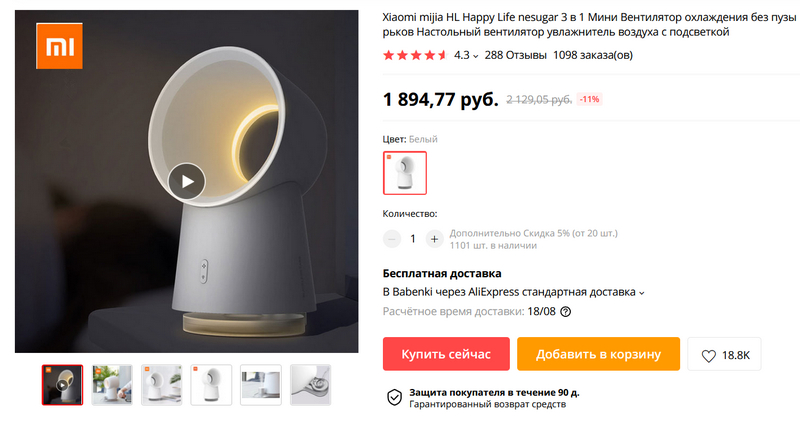
Task: Decrease quantity with the minus button
Action: [x=392, y=239]
